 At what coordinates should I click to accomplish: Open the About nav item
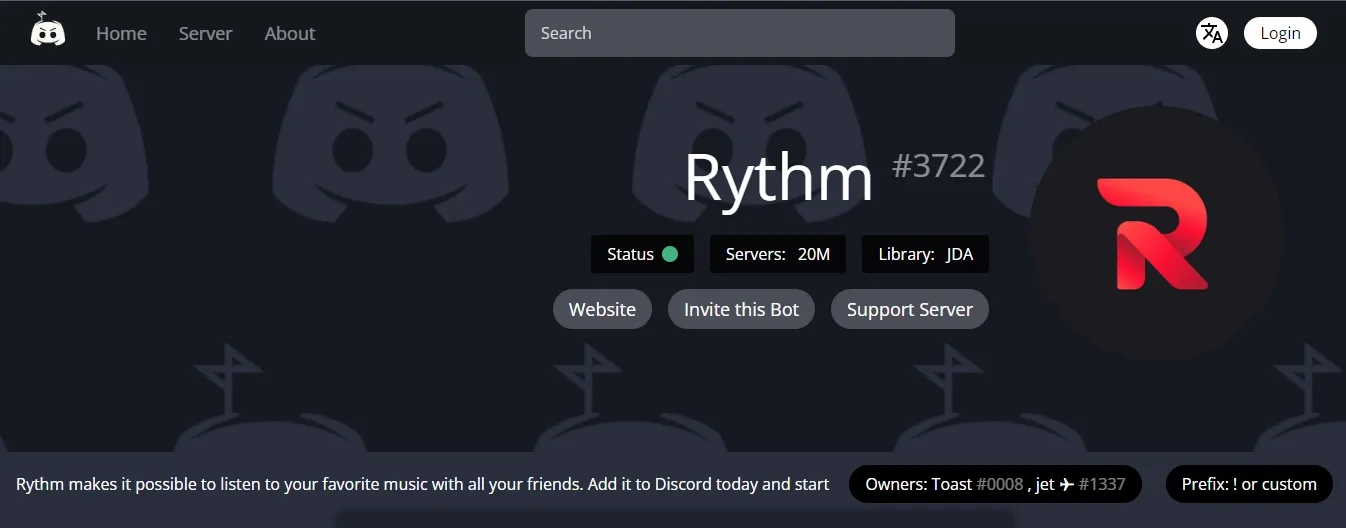(x=290, y=33)
